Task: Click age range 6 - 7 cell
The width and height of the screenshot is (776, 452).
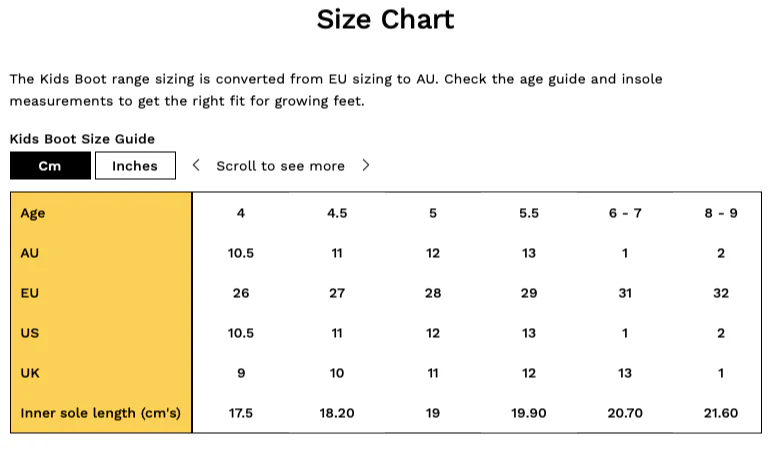Action: [625, 213]
